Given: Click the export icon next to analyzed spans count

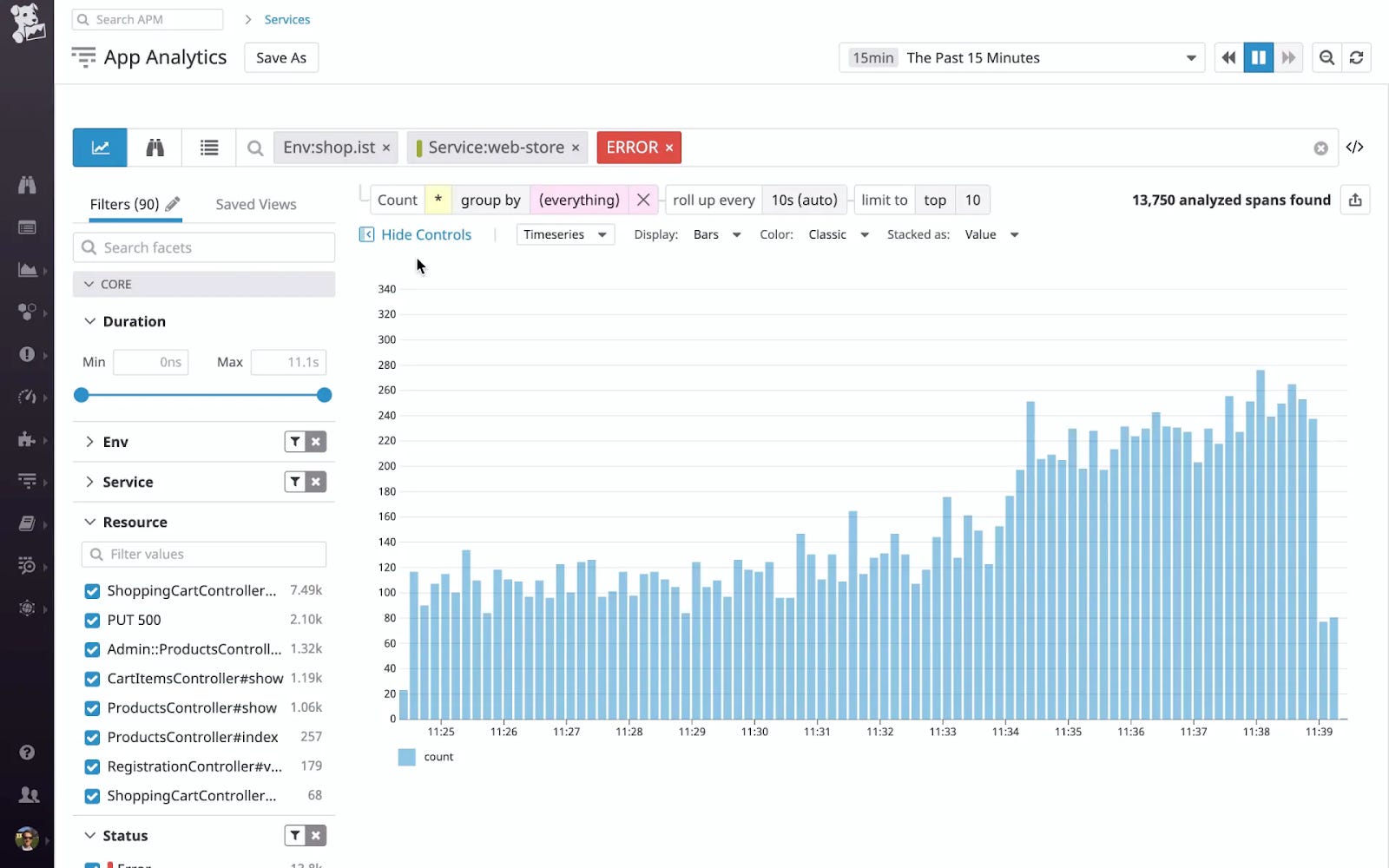Looking at the screenshot, I should click(x=1355, y=200).
